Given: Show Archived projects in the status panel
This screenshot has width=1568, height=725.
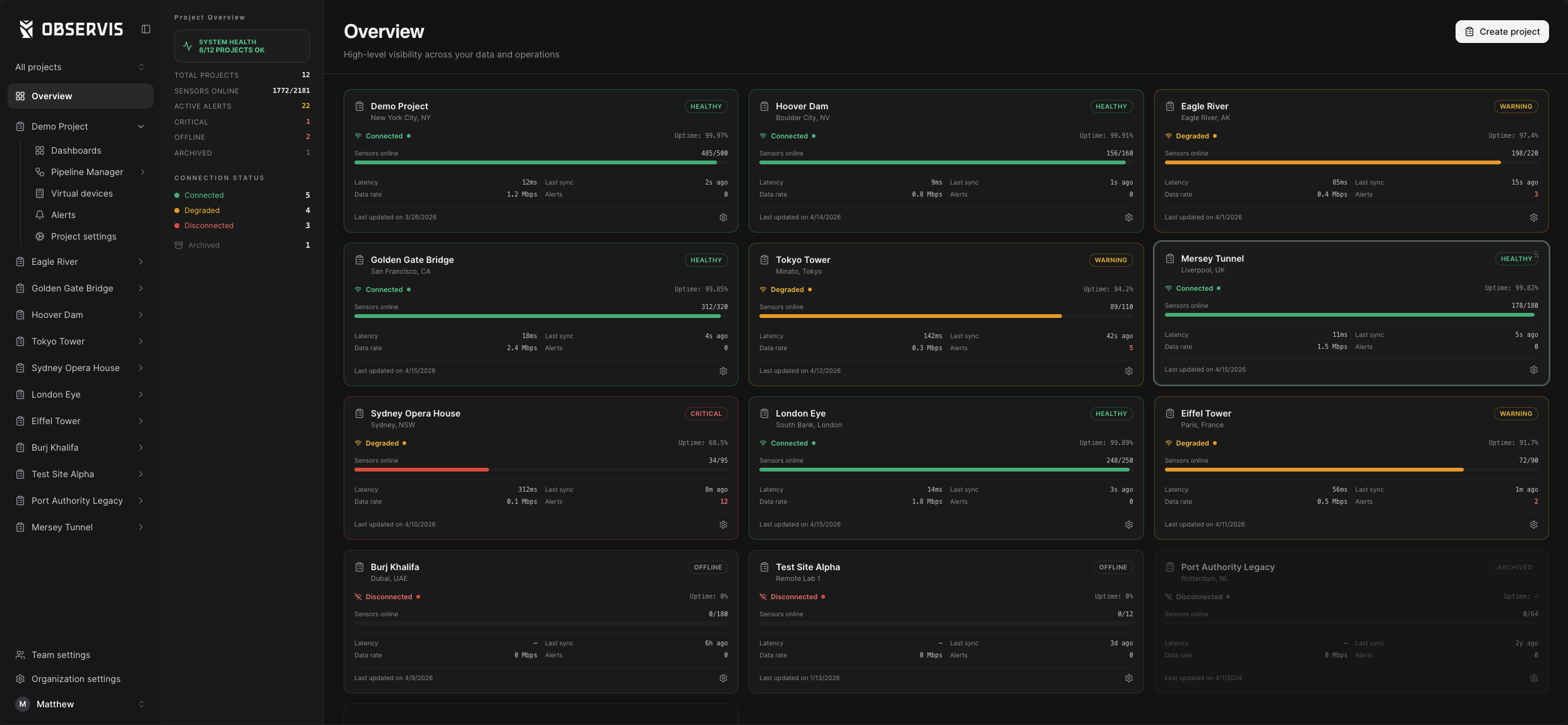Looking at the screenshot, I should (242, 245).
